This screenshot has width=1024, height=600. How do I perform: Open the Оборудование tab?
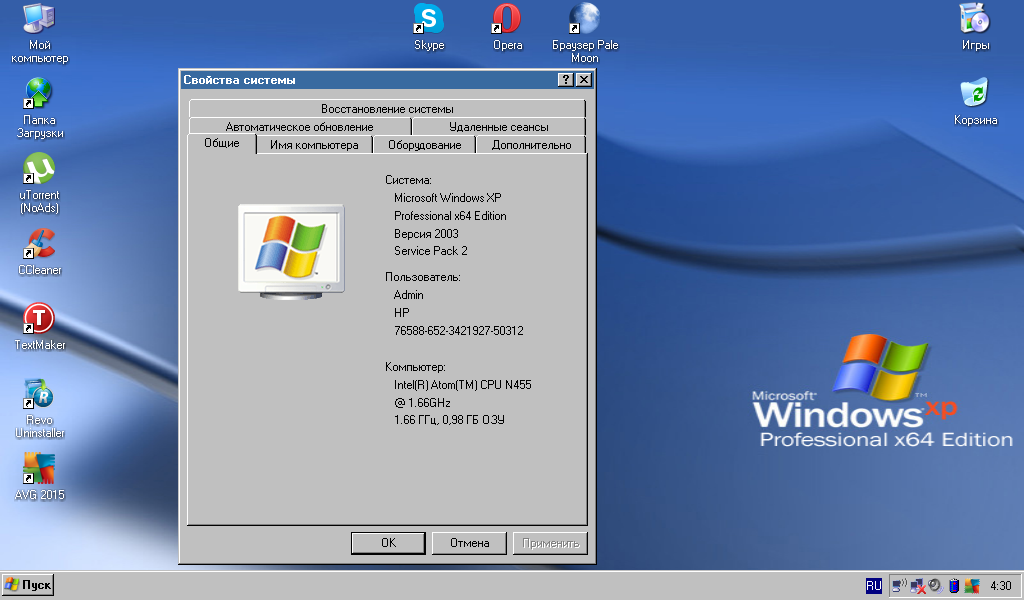[x=424, y=145]
